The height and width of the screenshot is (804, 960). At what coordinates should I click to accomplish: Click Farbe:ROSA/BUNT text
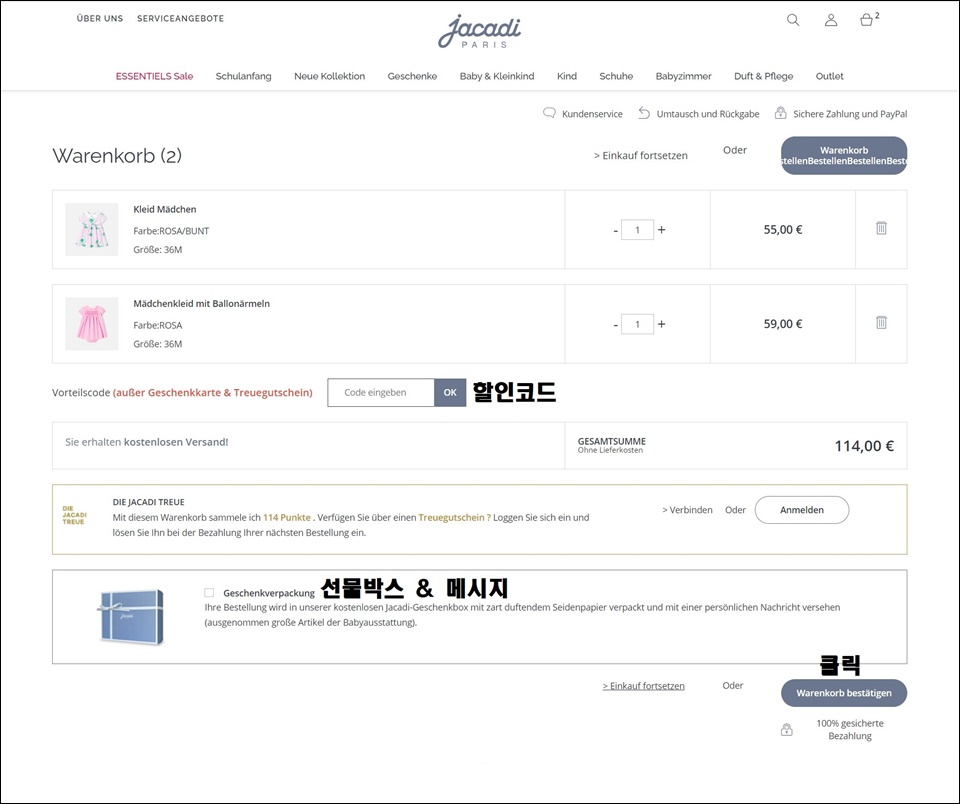(171, 231)
